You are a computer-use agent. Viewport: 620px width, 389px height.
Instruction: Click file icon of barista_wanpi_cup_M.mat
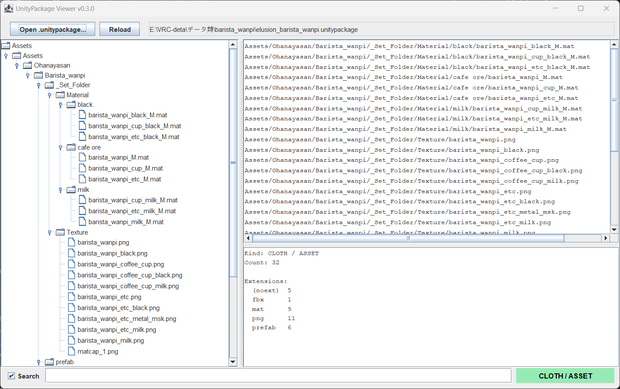click(82, 168)
